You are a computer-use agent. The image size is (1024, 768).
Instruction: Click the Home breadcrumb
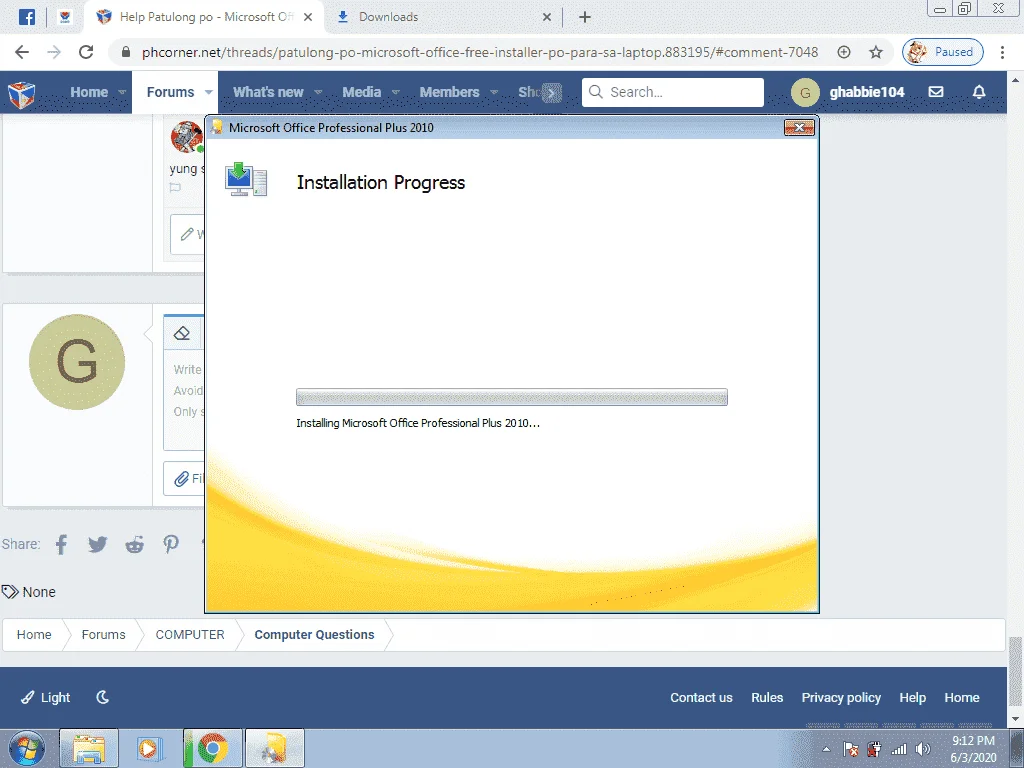[34, 635]
